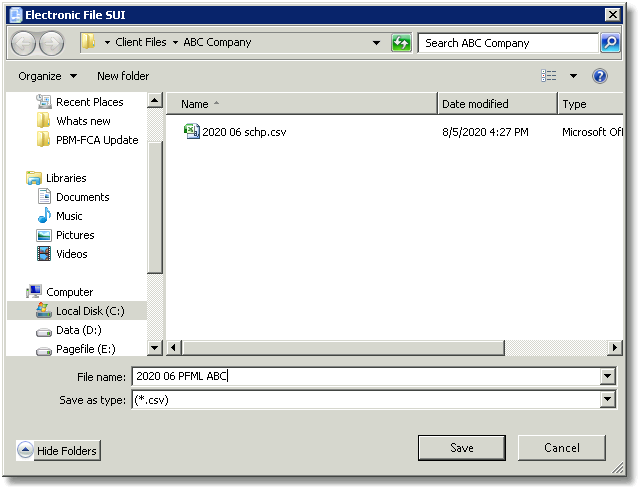Click the Local Disk (C:) drive icon
Screen dimensions: 641x491
tap(44, 310)
